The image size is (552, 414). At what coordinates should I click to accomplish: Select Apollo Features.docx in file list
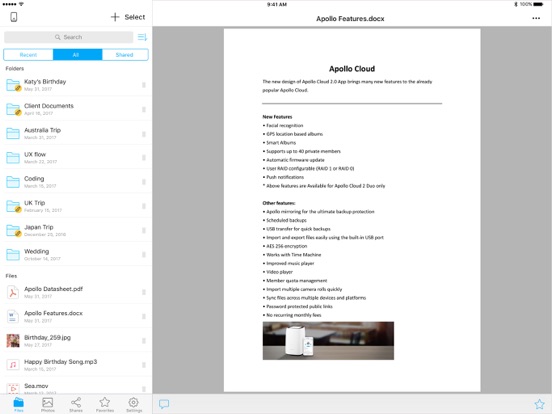76,316
